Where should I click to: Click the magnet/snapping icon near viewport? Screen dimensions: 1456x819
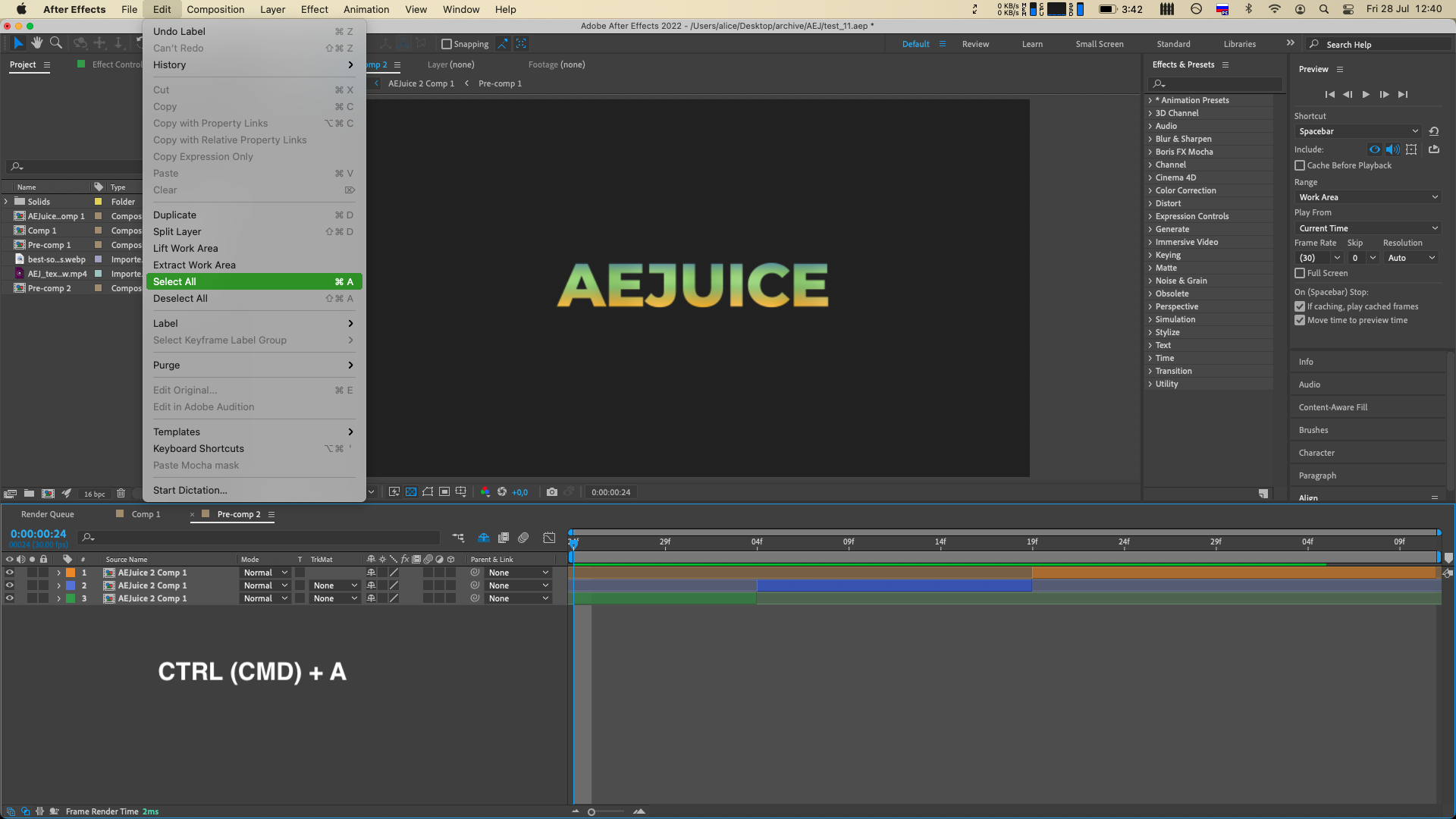point(447,44)
